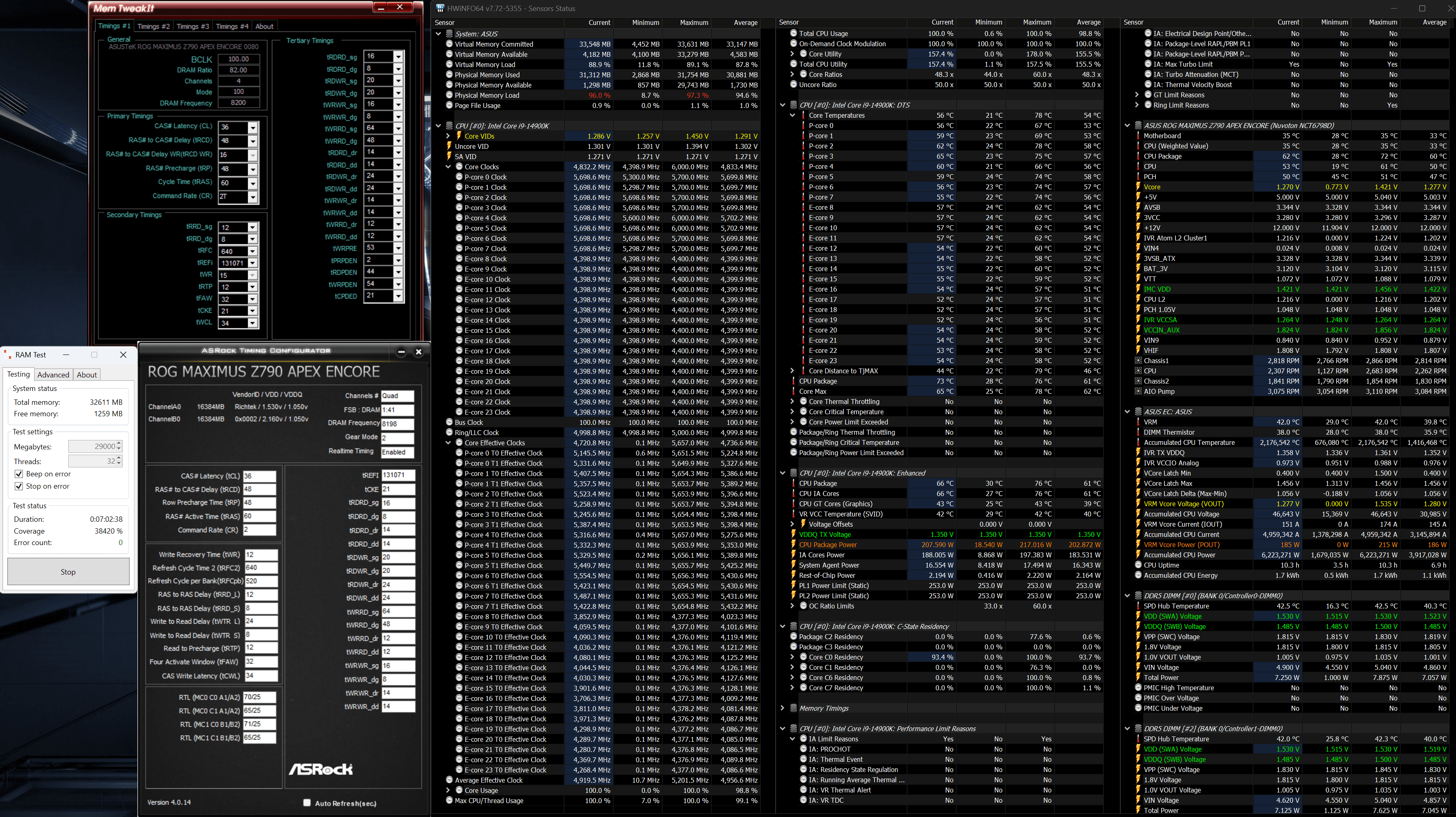
Task: Open the tRFC dropdown in Mem TweakIt
Action: click(253, 251)
